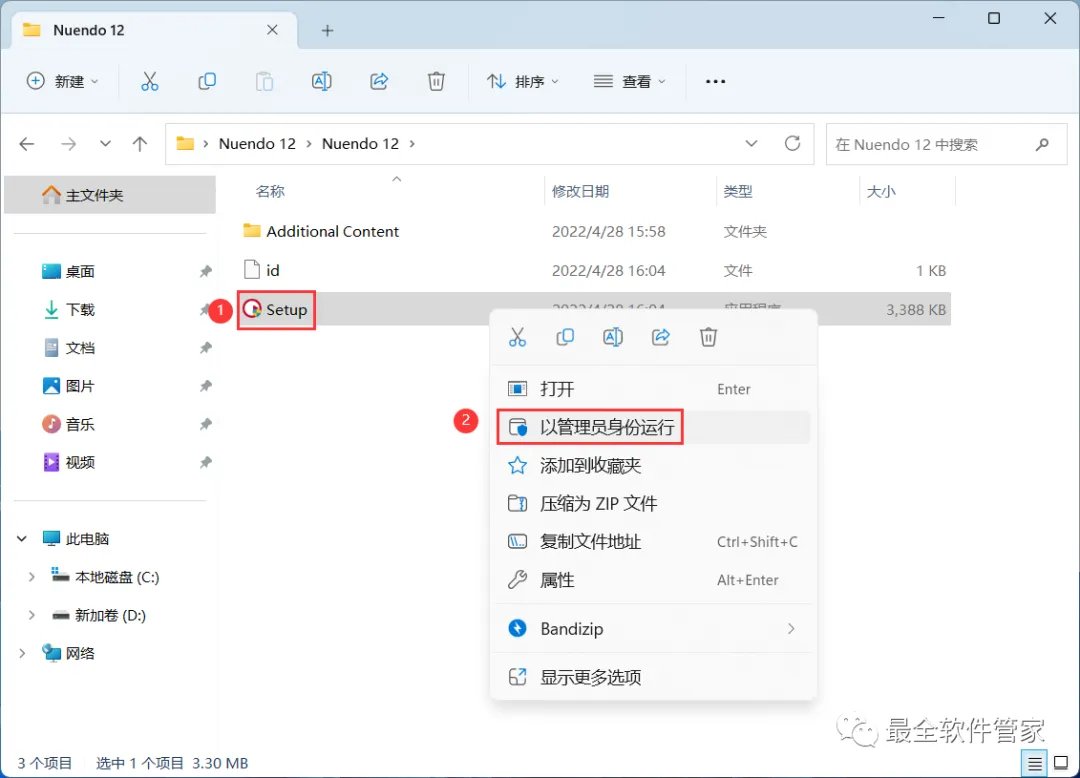1080x778 pixels.
Task: Open recent locations chevron near navigation arrows
Action: click(x=105, y=144)
